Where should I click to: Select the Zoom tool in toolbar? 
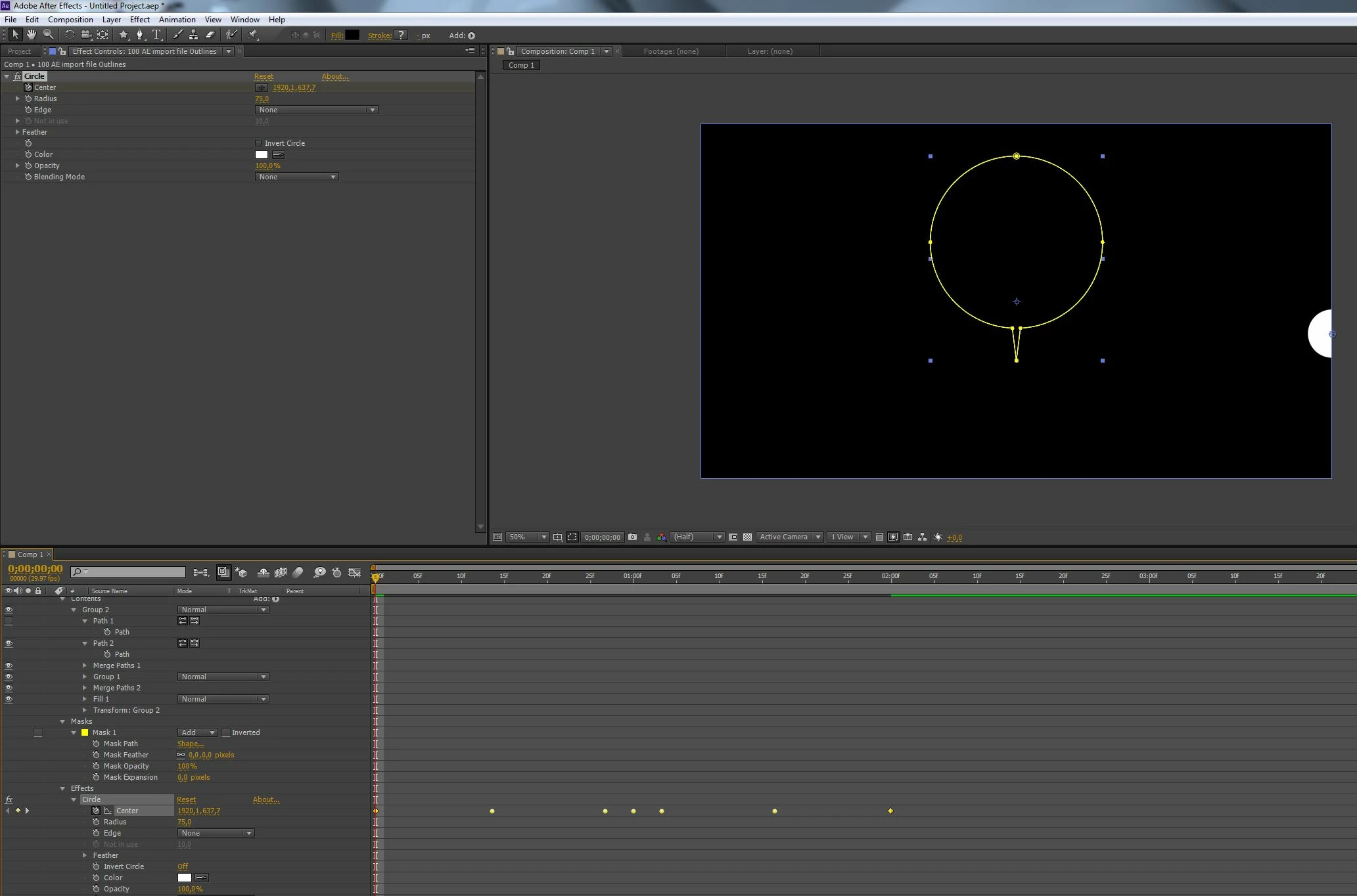pyautogui.click(x=48, y=35)
